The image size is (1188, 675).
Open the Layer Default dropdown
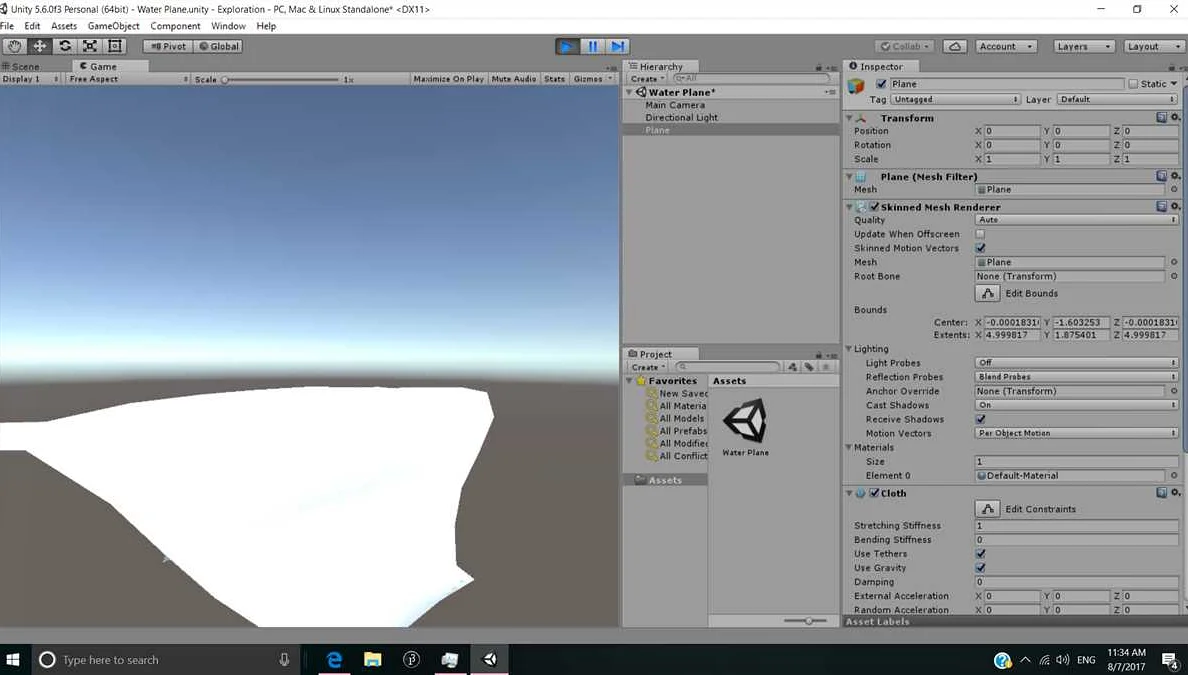pos(1117,99)
